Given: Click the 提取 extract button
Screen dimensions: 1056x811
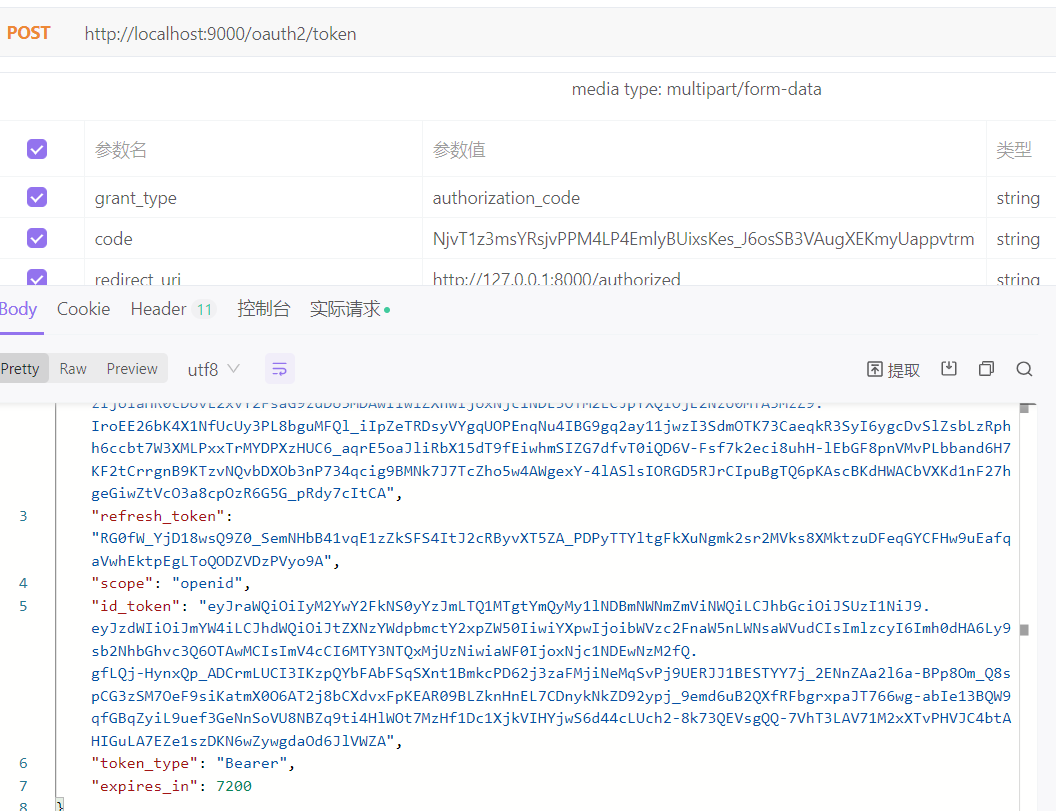Looking at the screenshot, I should point(893,369).
